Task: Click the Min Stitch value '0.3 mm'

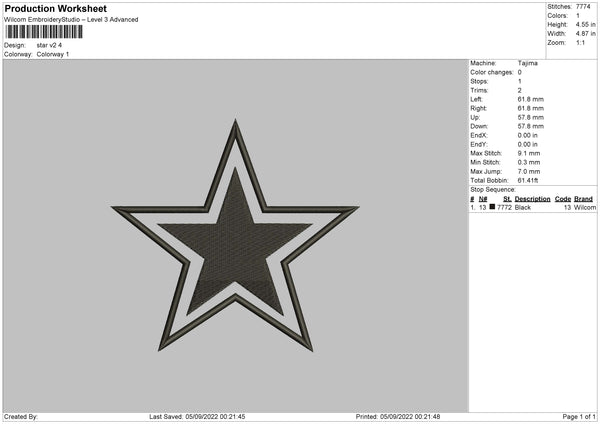Action: [x=529, y=163]
